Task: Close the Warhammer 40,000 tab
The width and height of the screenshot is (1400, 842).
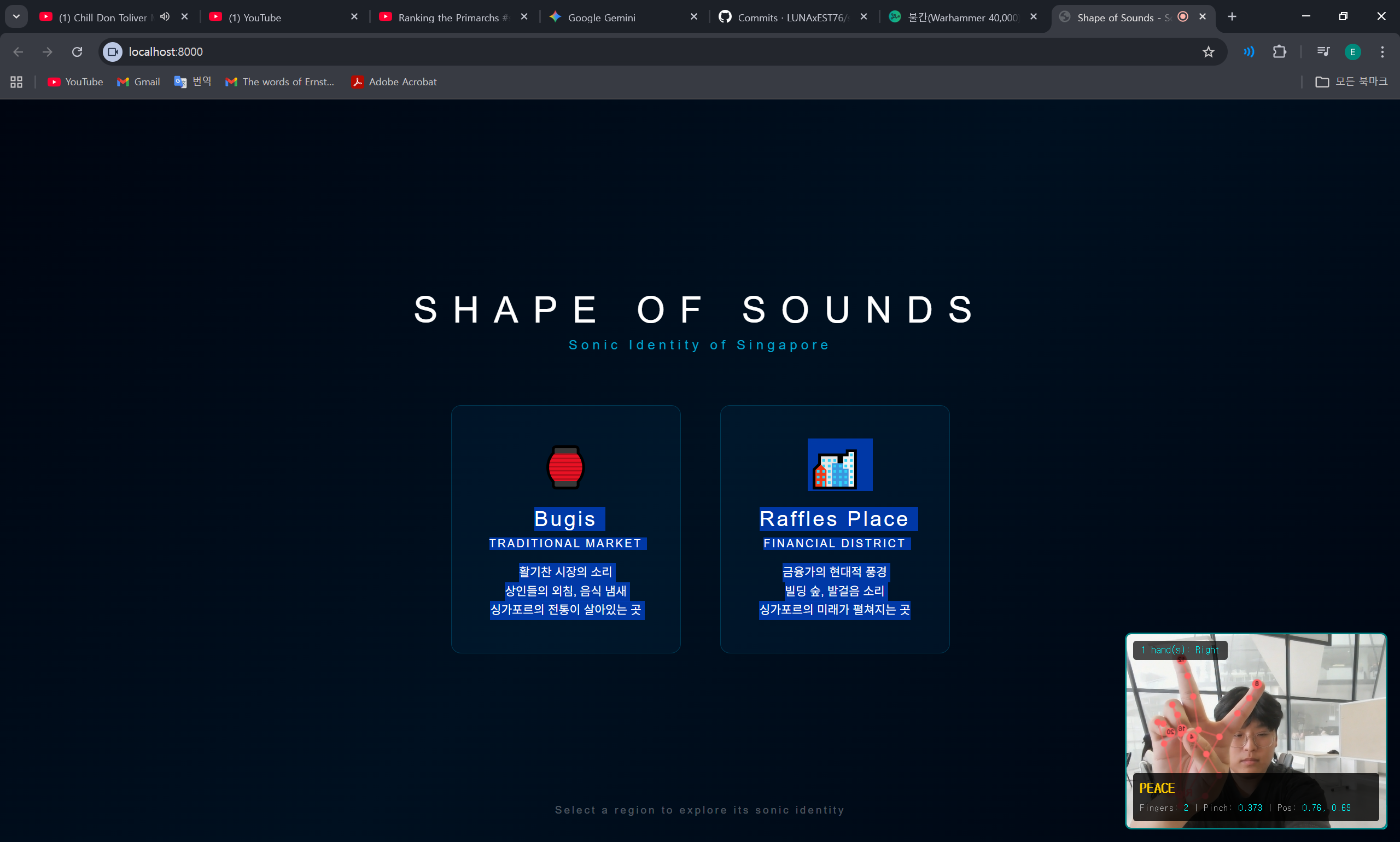Action: coord(1034,17)
